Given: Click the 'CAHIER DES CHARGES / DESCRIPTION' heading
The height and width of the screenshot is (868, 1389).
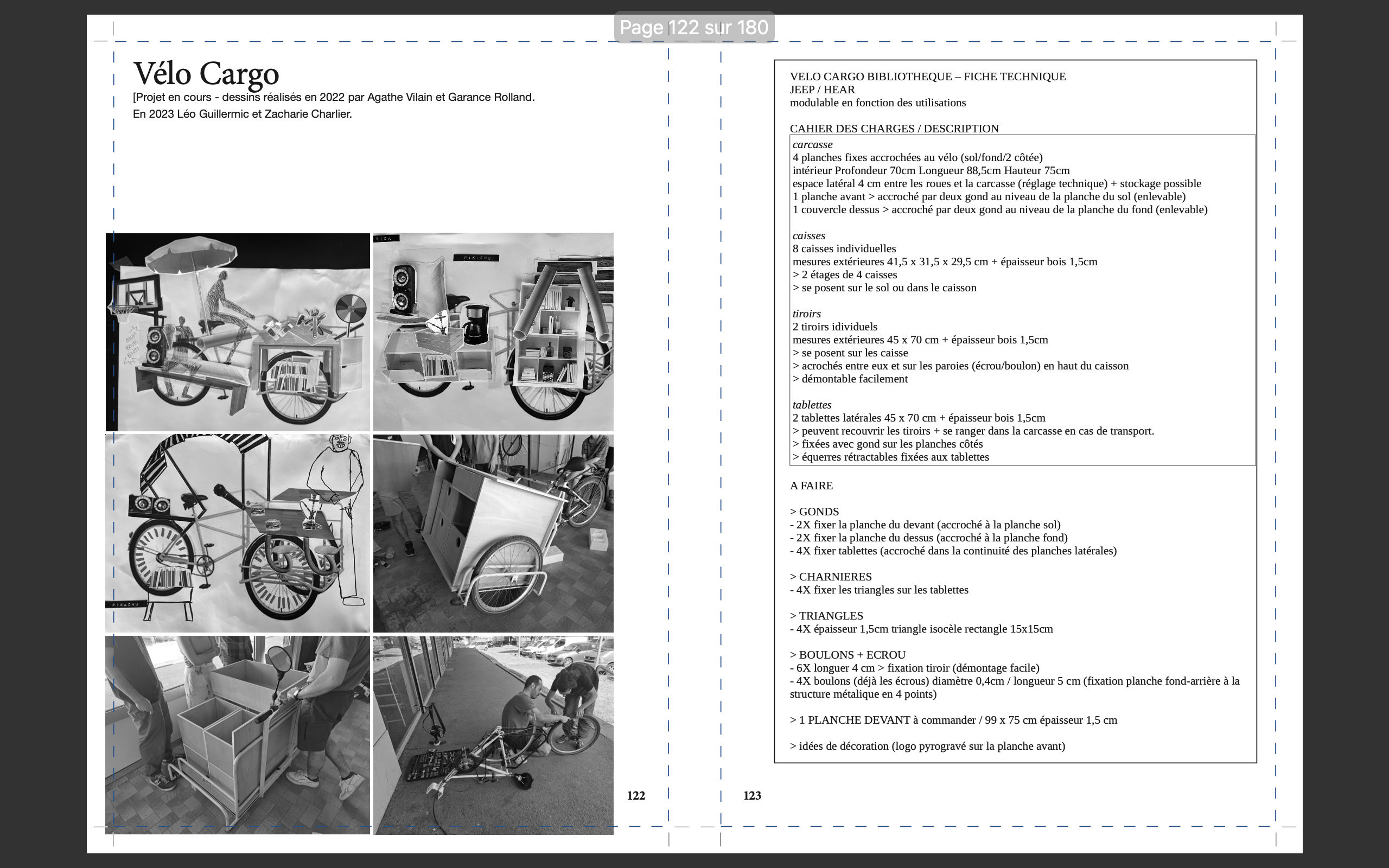Looking at the screenshot, I should [x=894, y=129].
